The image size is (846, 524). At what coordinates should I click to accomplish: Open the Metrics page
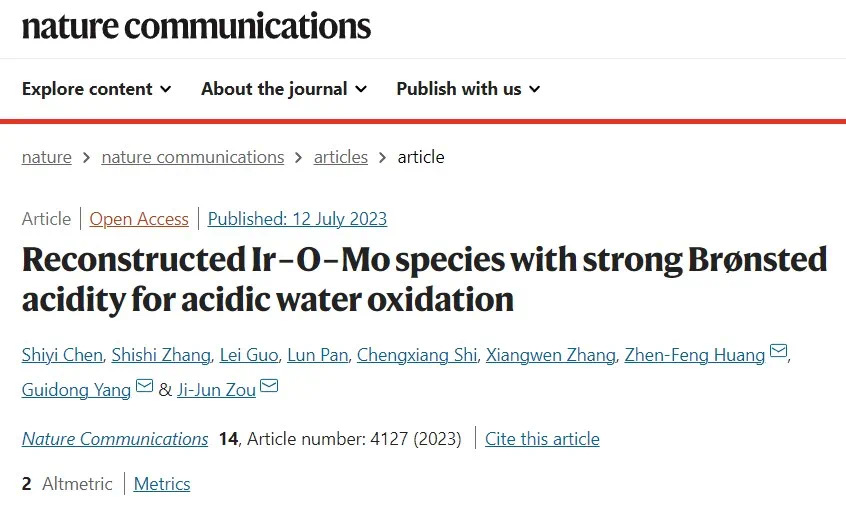[x=162, y=484]
